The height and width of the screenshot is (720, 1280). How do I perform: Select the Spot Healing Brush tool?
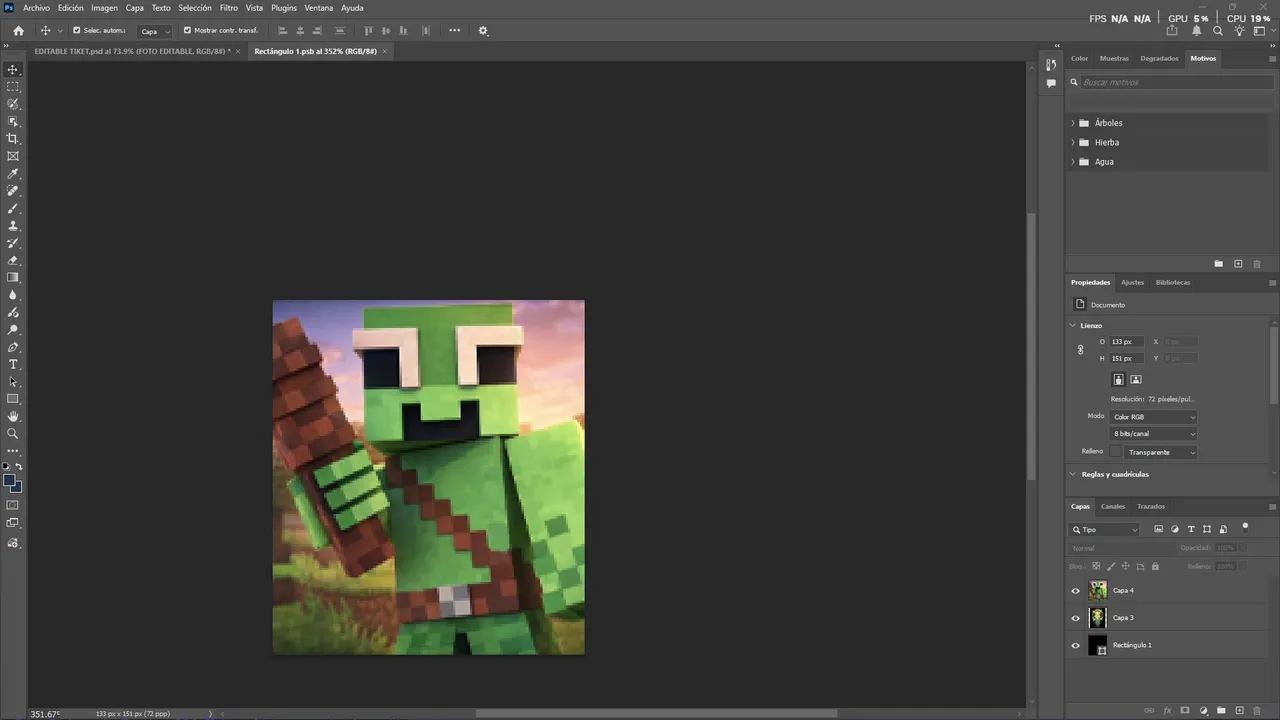pyautogui.click(x=13, y=191)
